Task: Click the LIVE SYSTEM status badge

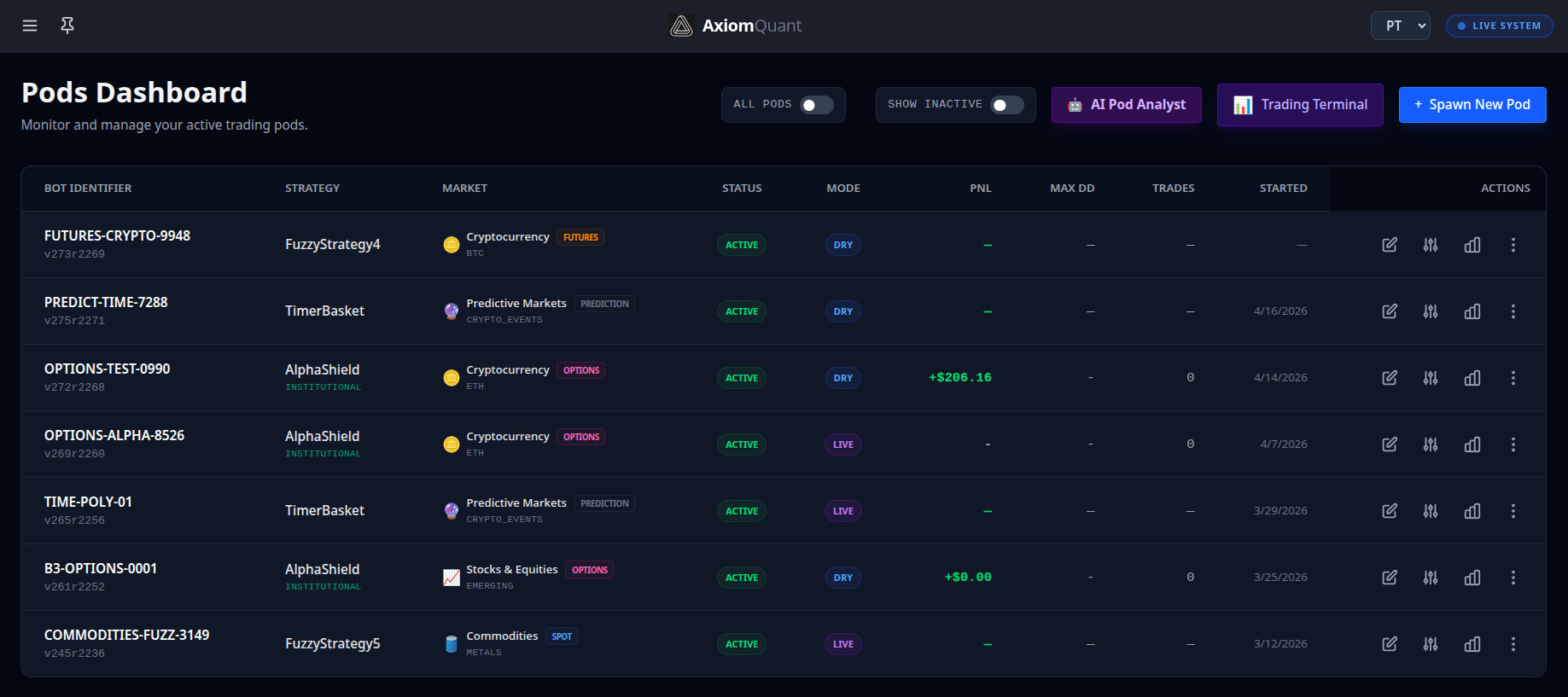Action: tap(1499, 26)
